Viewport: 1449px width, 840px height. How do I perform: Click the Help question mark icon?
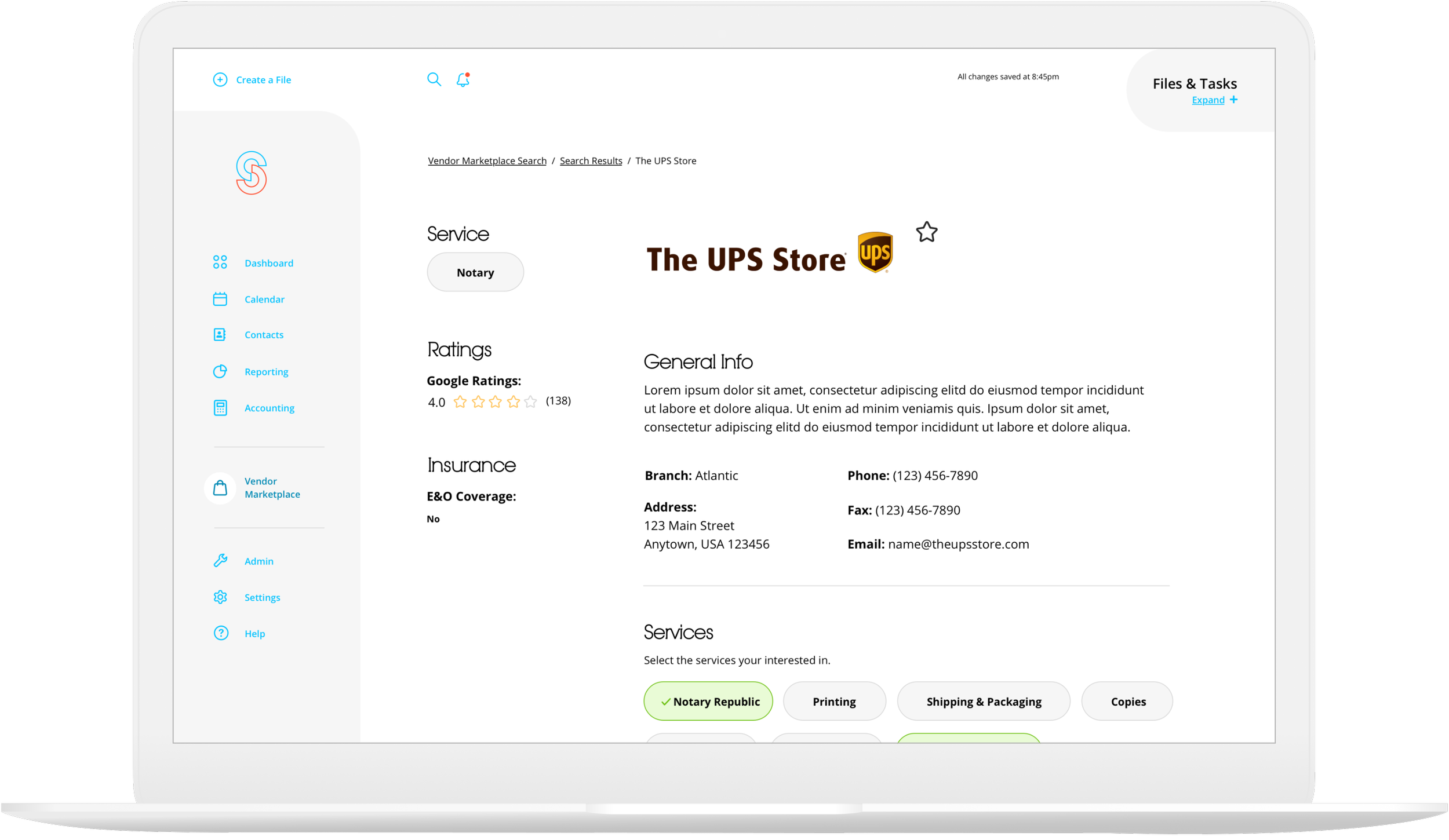point(221,633)
